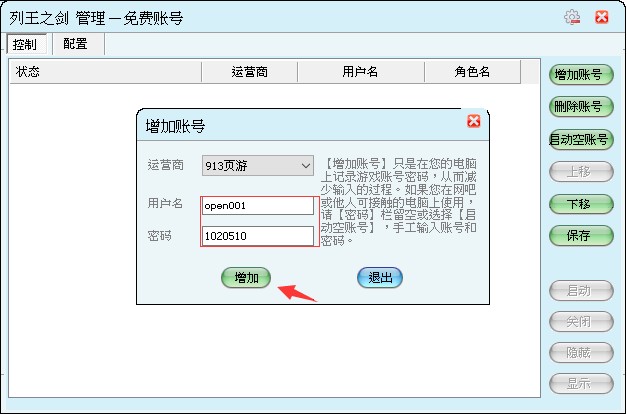Open the settings gear in title bar
The height and width of the screenshot is (414, 627).
(571, 17)
